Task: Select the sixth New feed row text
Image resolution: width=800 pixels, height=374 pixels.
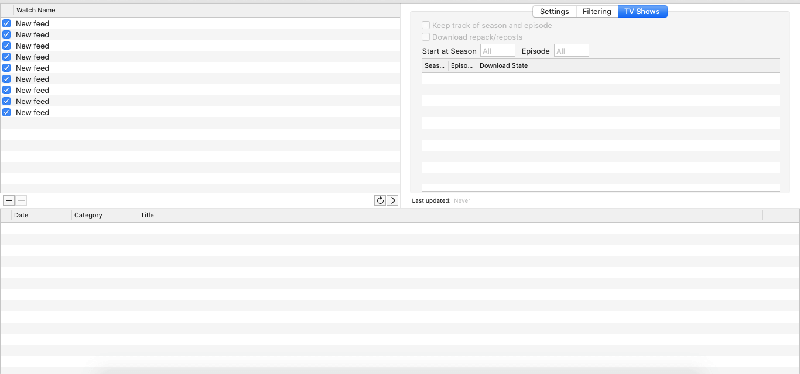Action: (x=32, y=79)
